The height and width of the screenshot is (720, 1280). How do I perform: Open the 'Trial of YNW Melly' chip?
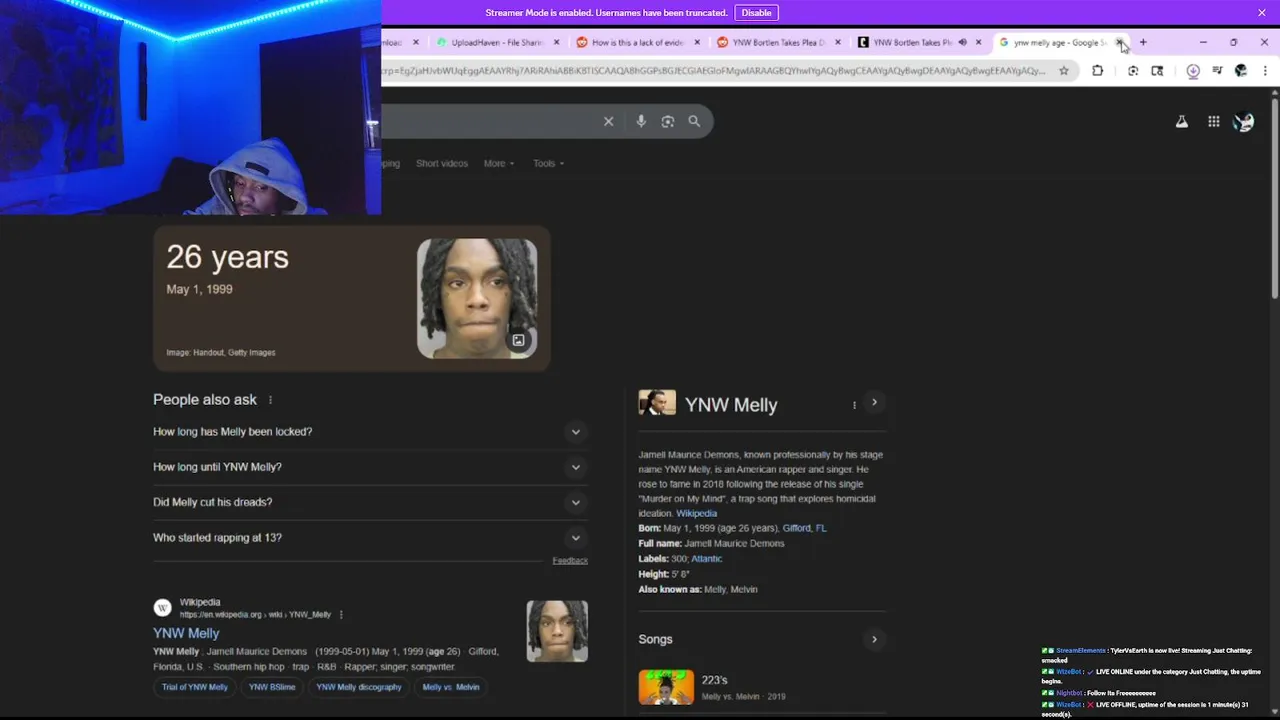click(195, 687)
